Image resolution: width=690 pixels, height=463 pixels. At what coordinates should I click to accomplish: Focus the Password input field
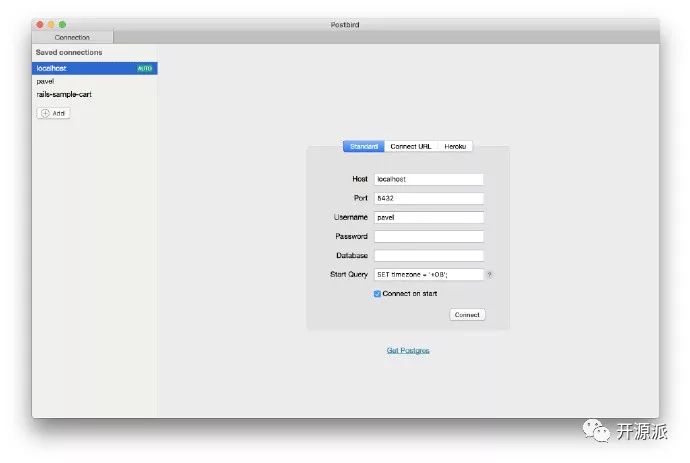[x=429, y=236]
